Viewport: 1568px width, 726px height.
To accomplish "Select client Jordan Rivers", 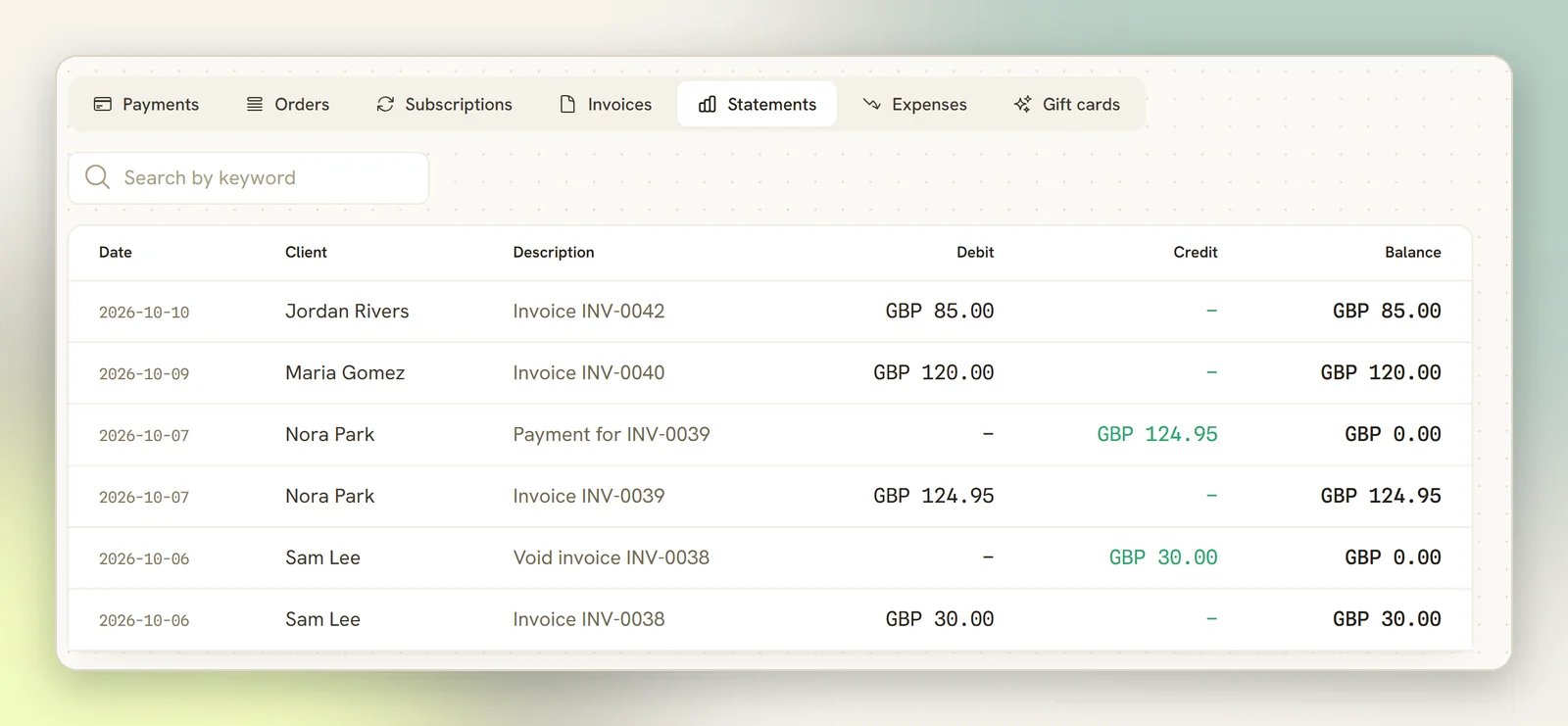I will click(x=347, y=311).
